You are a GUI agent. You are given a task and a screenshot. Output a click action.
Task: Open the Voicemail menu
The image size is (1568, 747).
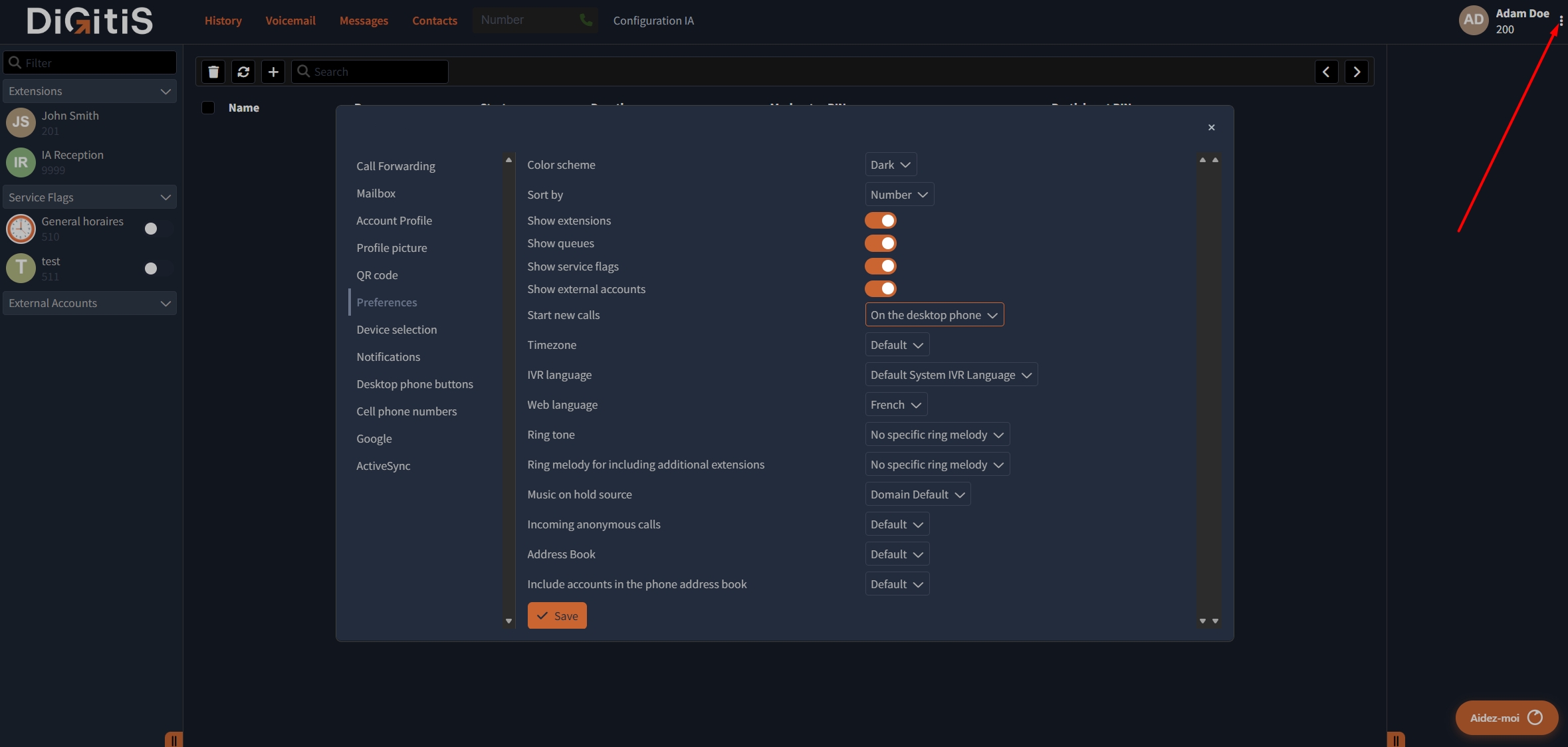pyautogui.click(x=290, y=21)
